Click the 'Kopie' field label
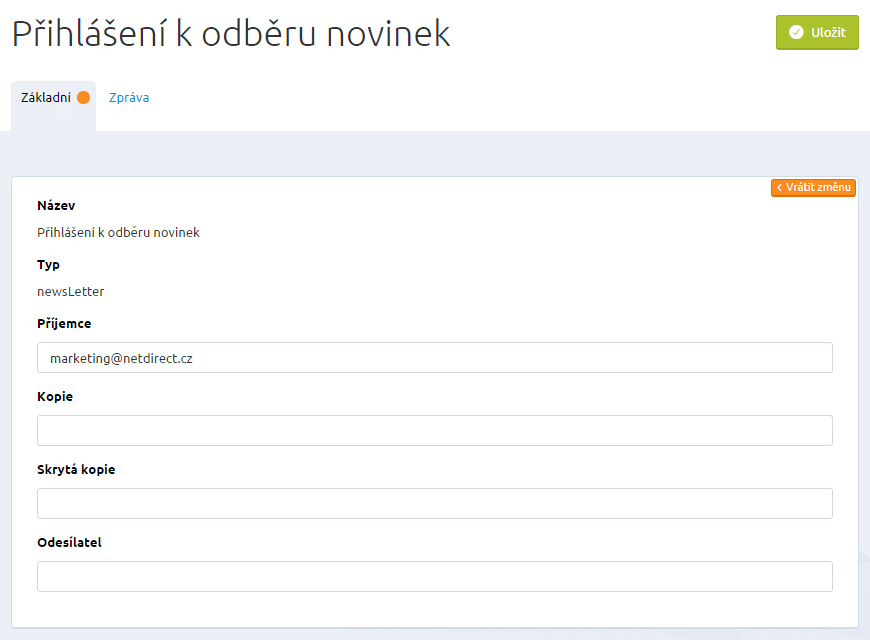The width and height of the screenshot is (870, 640). pos(55,396)
